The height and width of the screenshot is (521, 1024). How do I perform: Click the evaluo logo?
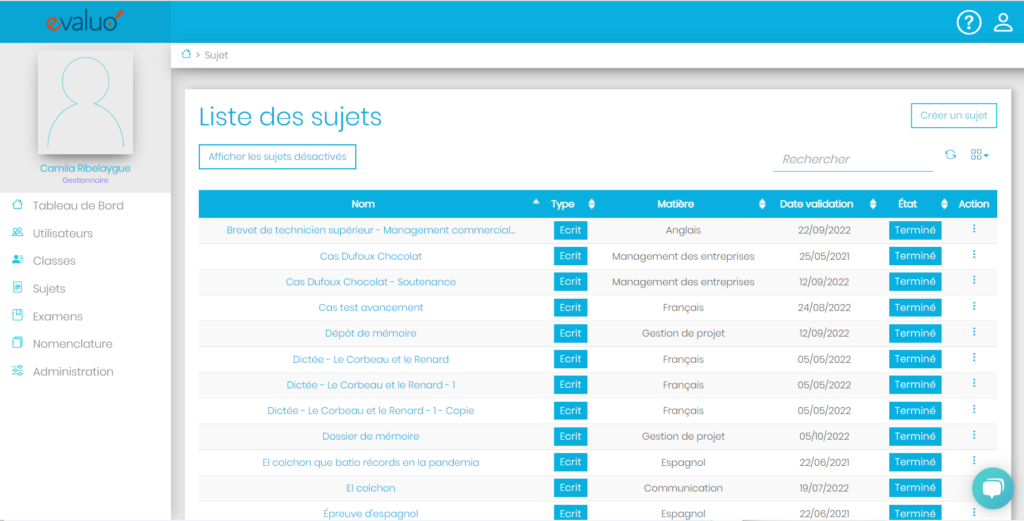click(x=85, y=21)
